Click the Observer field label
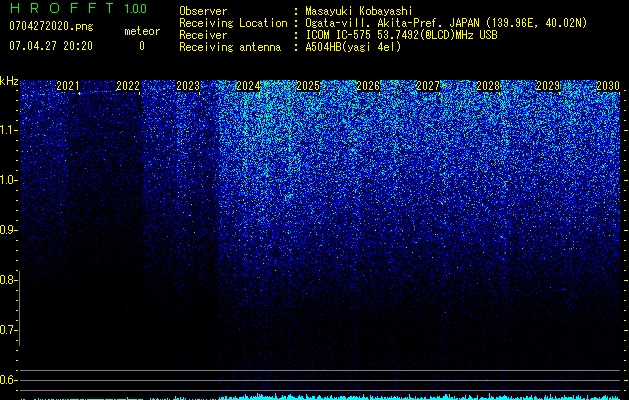Viewport: 629px width, 400px height. (203, 12)
